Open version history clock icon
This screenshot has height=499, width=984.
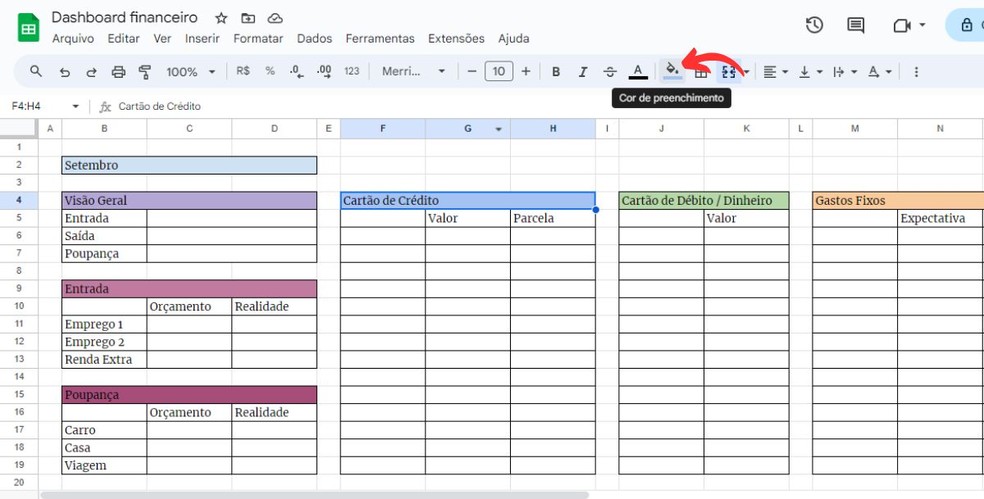[x=815, y=25]
